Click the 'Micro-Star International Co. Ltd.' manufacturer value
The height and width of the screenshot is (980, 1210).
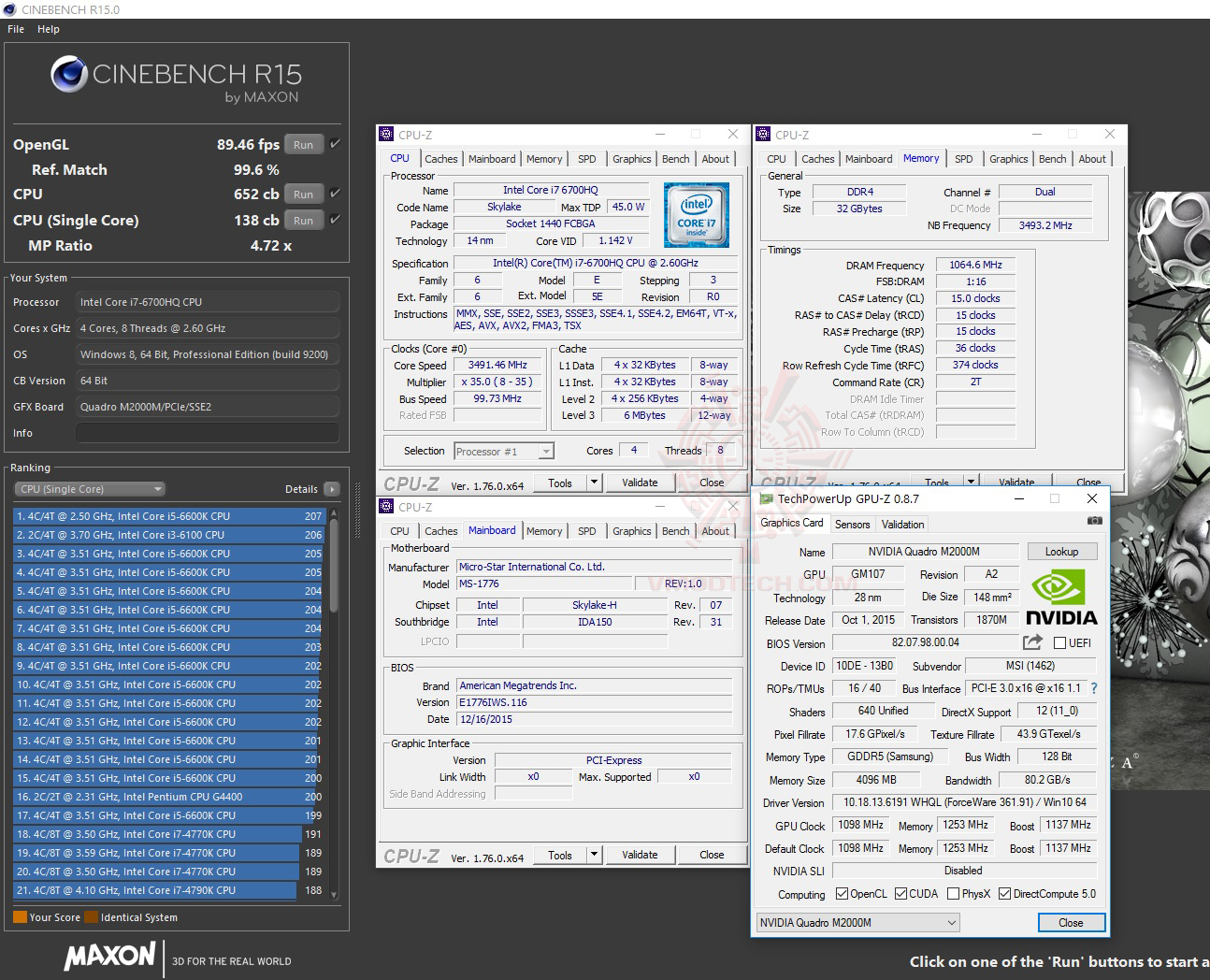tap(594, 567)
